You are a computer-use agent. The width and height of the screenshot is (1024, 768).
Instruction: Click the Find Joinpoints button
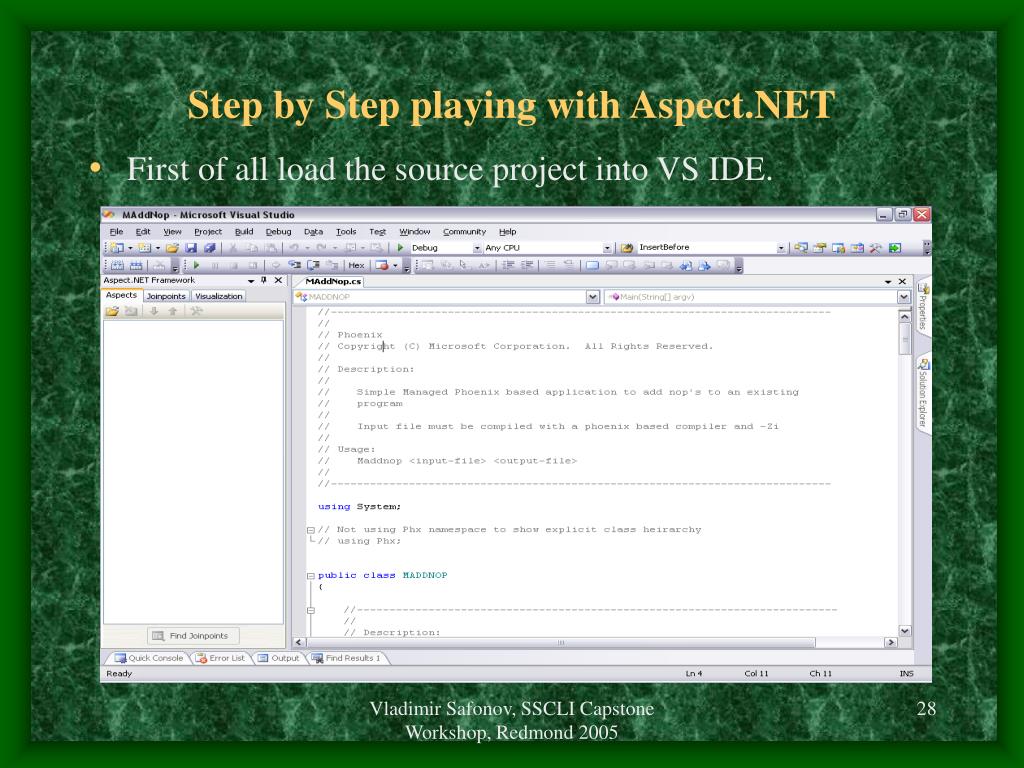(193, 635)
